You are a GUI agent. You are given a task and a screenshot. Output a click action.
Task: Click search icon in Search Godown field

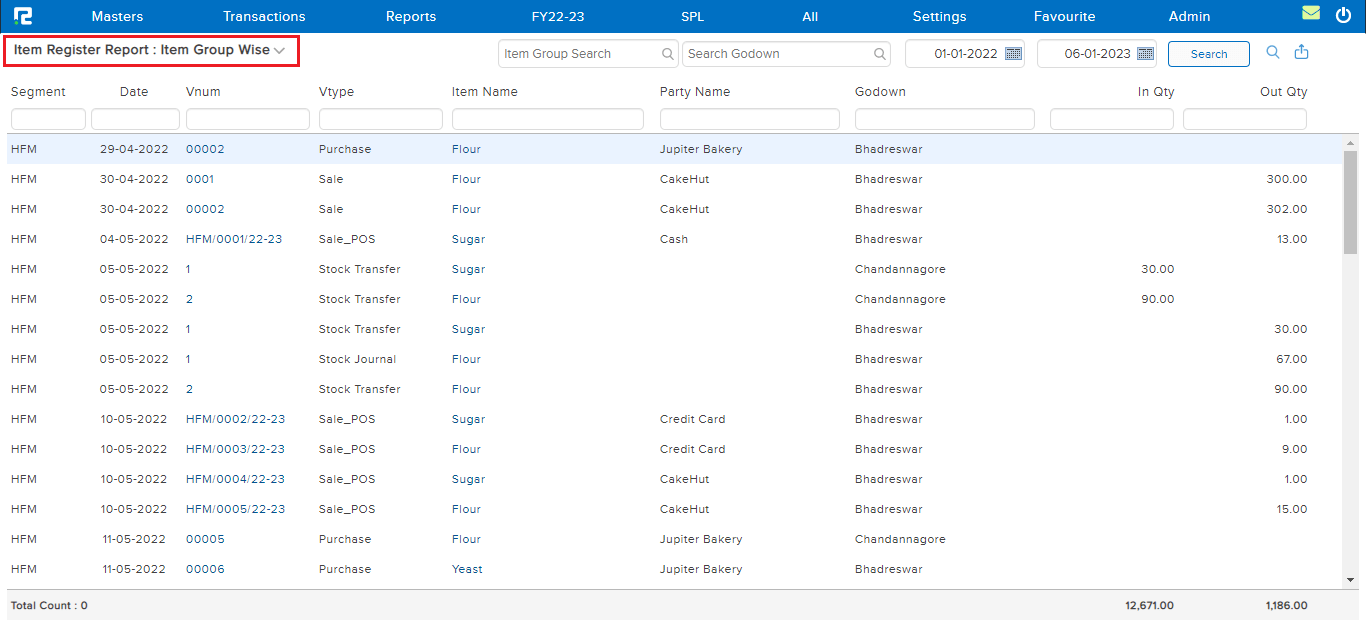coord(880,54)
